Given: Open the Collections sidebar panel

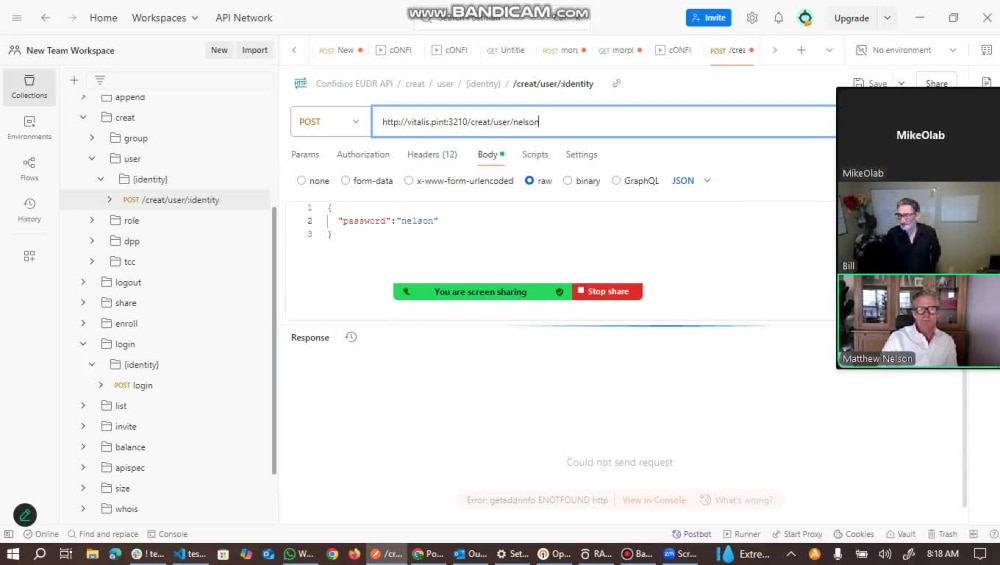Looking at the screenshot, I should pos(29,87).
